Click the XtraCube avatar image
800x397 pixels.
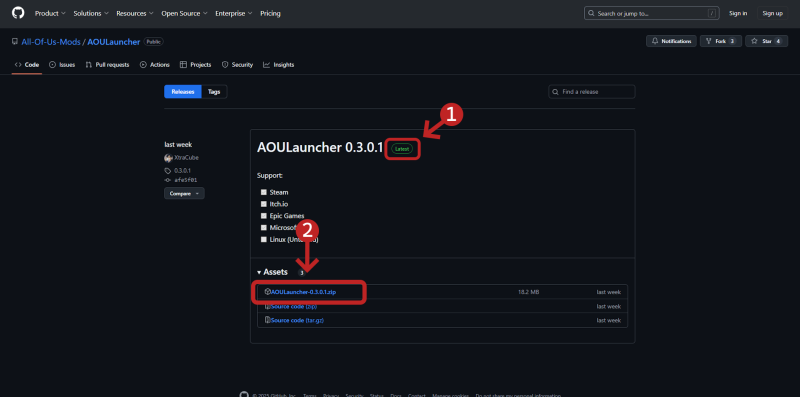tap(168, 158)
